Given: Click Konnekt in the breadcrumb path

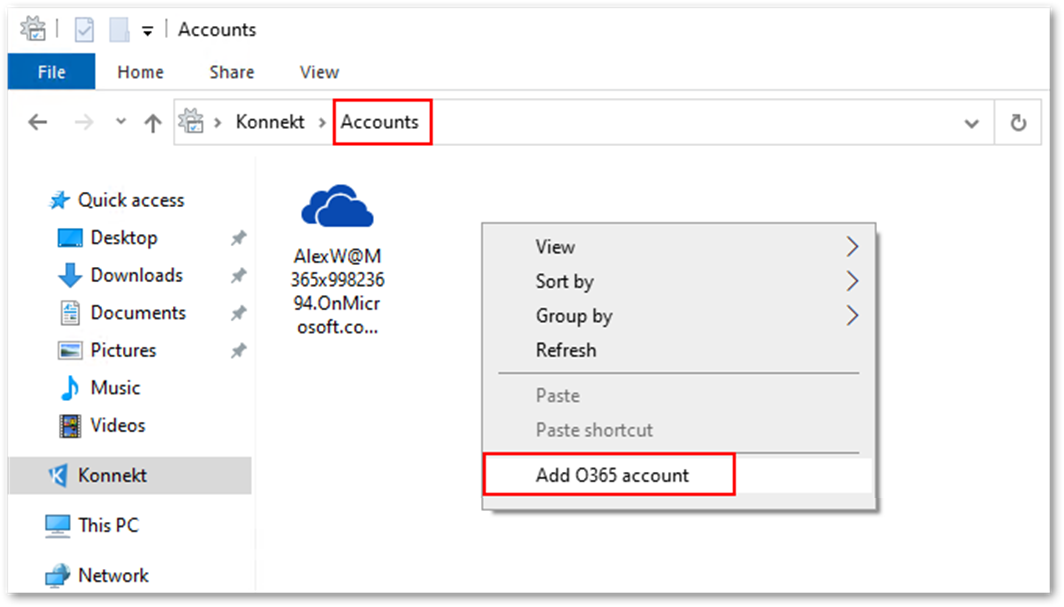Looking at the screenshot, I should [x=270, y=122].
